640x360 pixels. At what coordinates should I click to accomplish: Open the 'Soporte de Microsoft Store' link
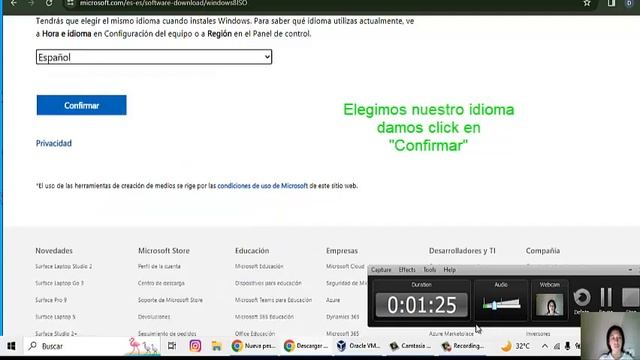coord(170,300)
